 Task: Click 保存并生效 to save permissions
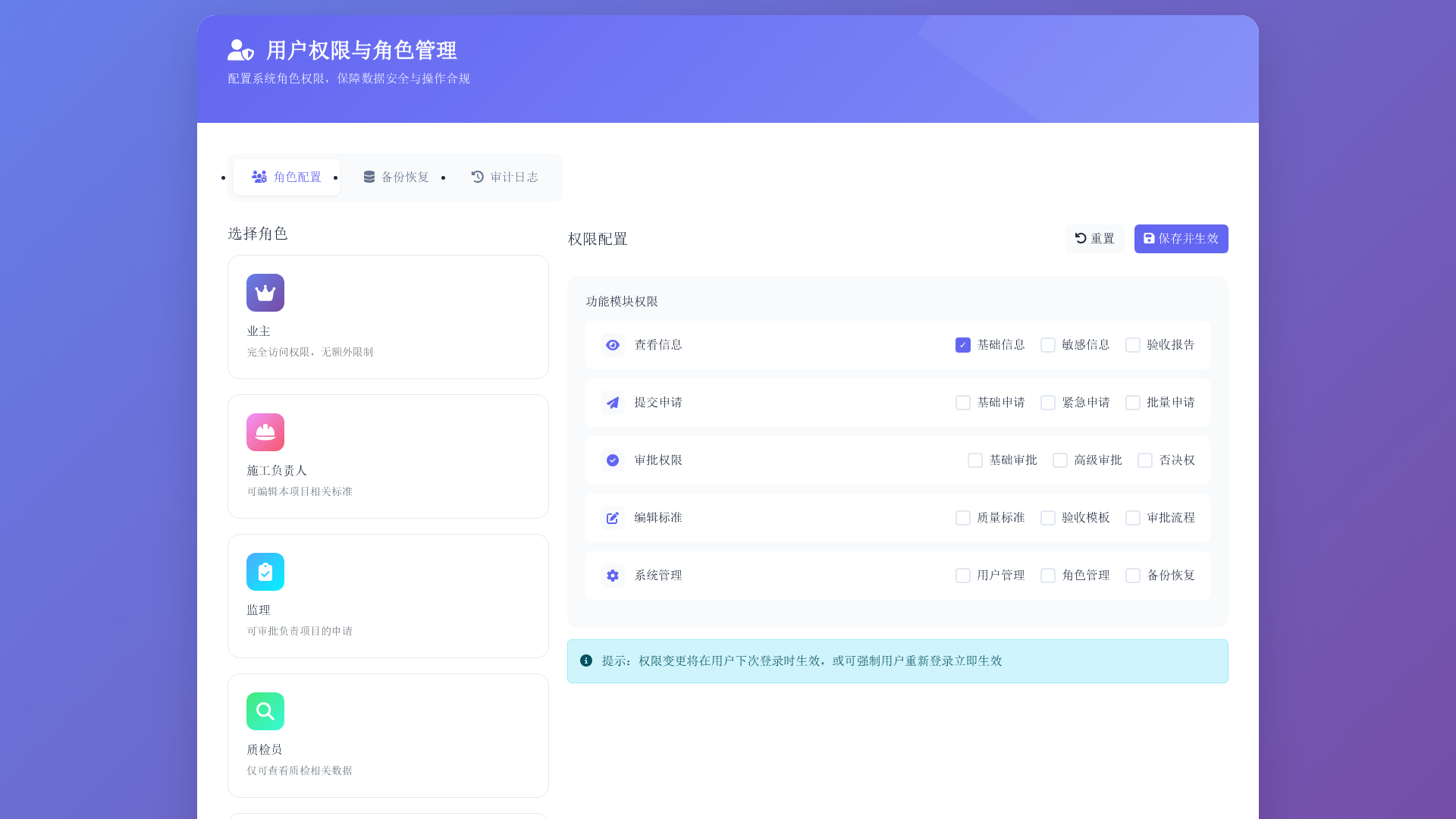coord(1181,238)
